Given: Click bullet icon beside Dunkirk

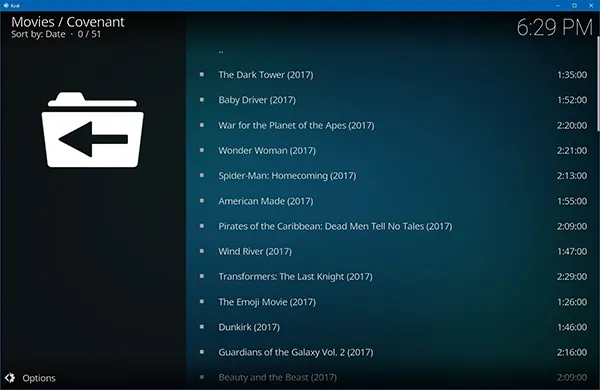Looking at the screenshot, I should coord(202,327).
